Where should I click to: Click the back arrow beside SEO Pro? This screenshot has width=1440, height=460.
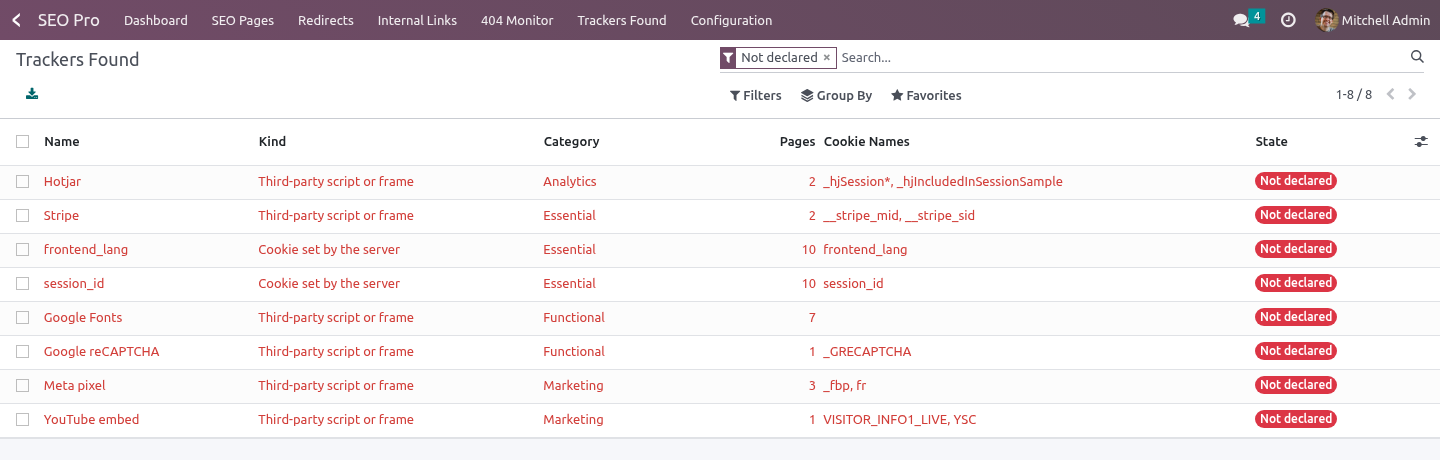pyautogui.click(x=16, y=20)
